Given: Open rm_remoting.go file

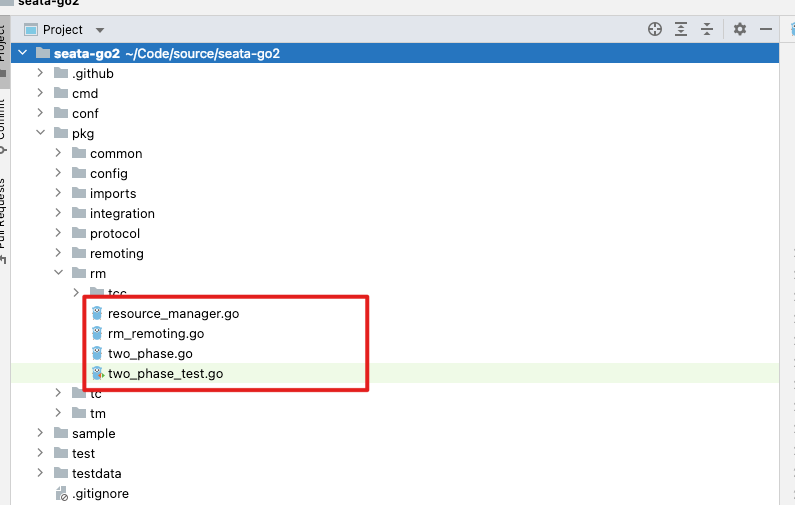Looking at the screenshot, I should 156,334.
